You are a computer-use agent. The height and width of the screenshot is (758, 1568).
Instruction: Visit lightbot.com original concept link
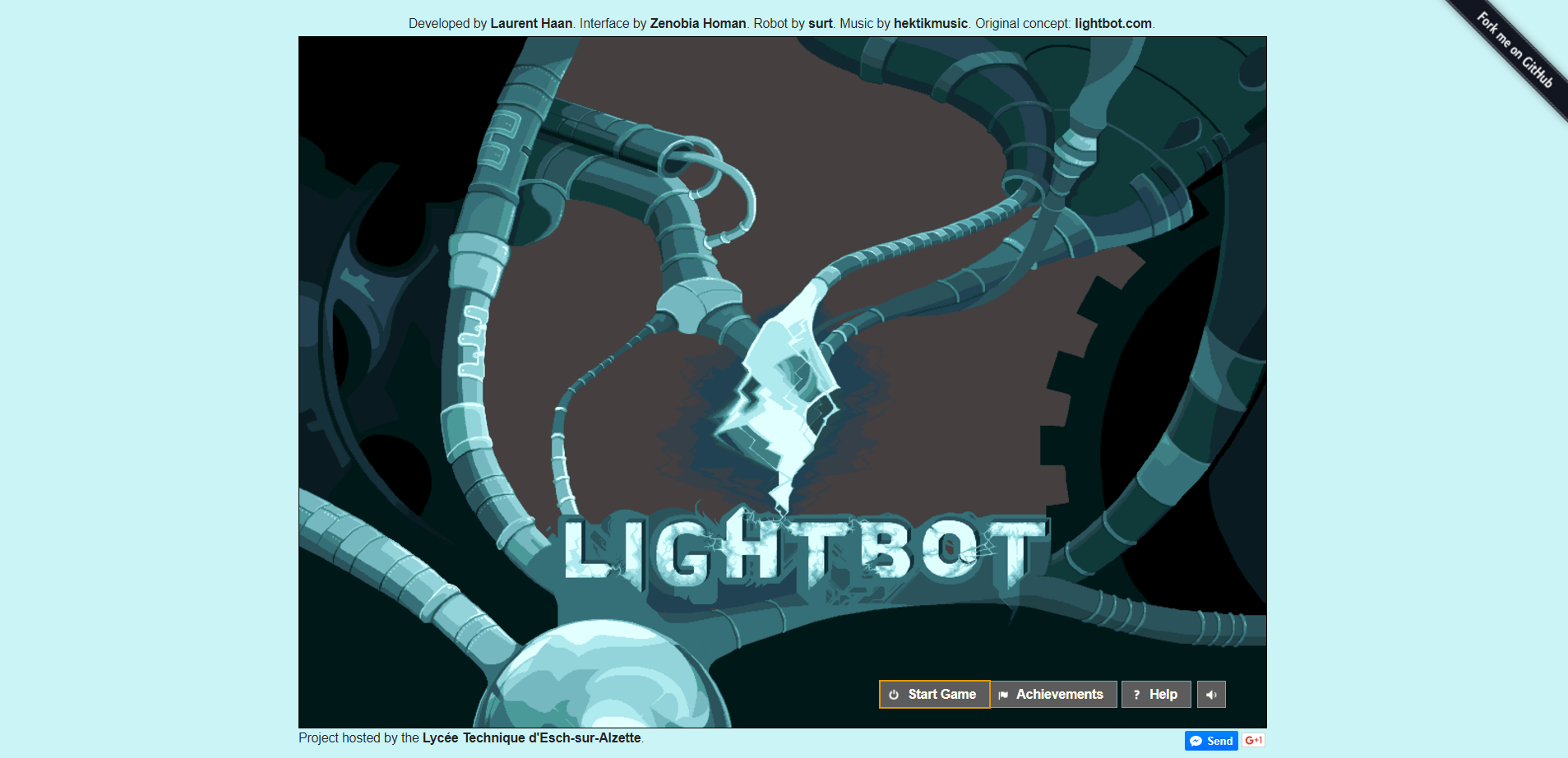coord(1112,23)
